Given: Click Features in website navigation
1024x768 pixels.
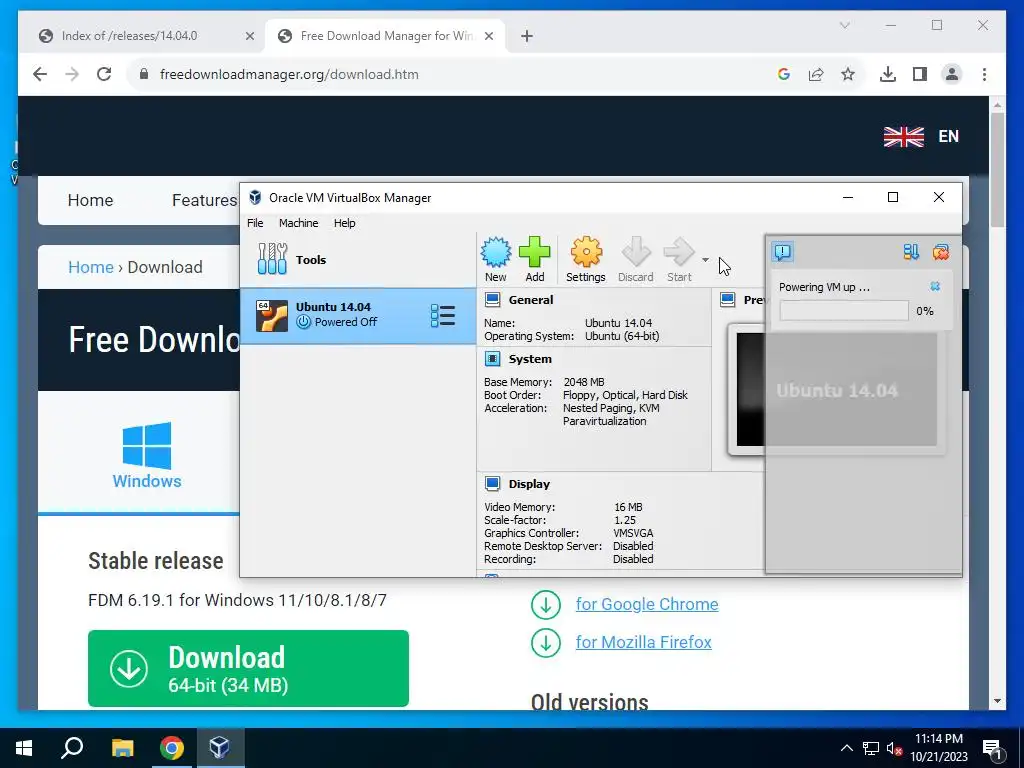Looking at the screenshot, I should click(x=204, y=200).
